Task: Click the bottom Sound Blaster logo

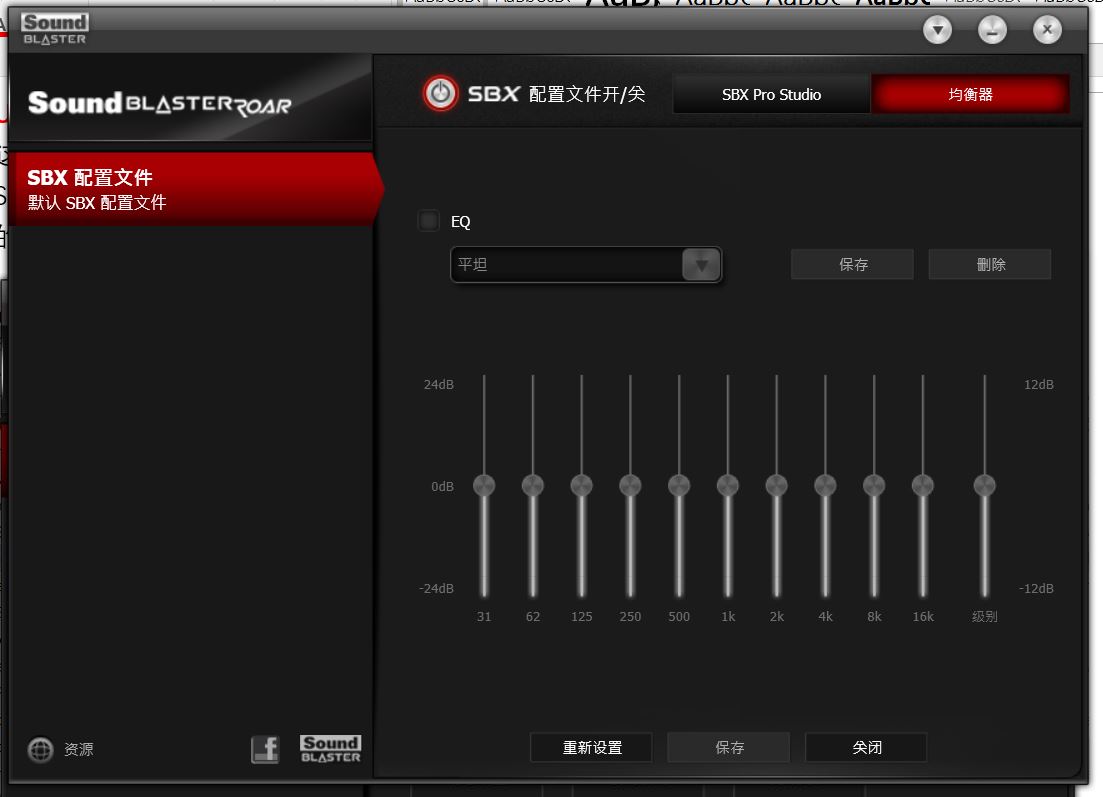Action: [331, 749]
